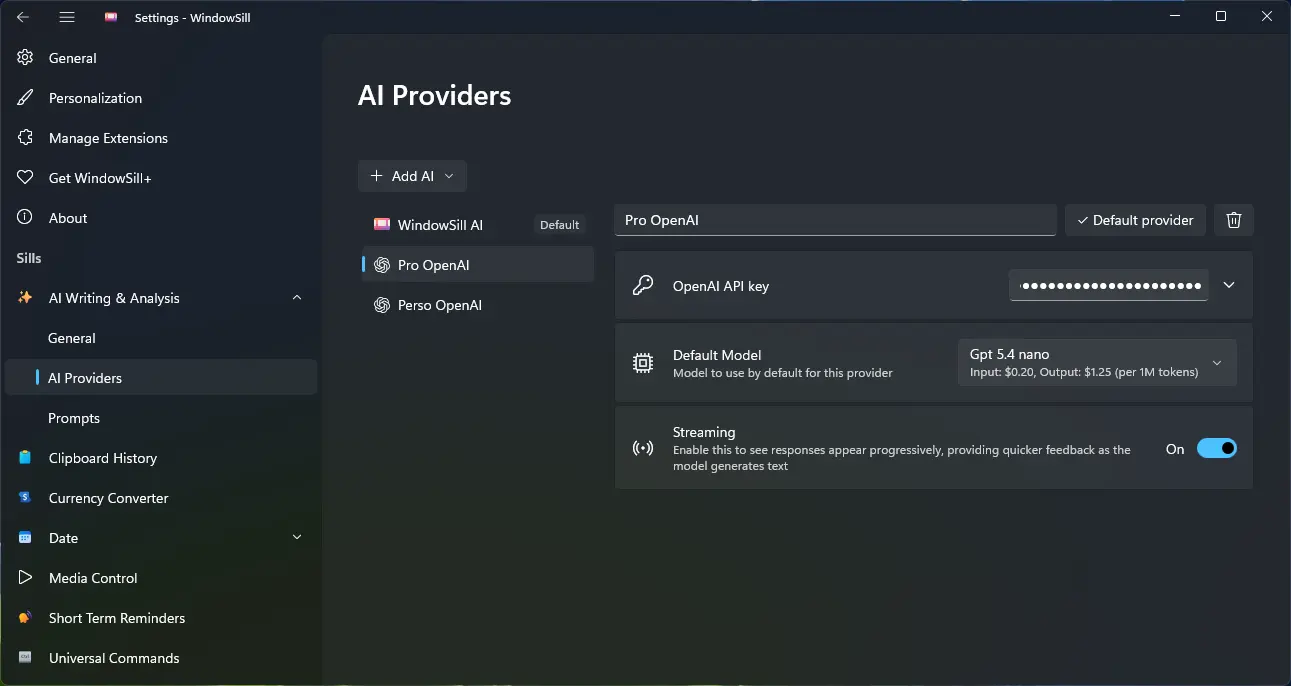Open the About page
The width and height of the screenshot is (1291, 686).
point(161,218)
